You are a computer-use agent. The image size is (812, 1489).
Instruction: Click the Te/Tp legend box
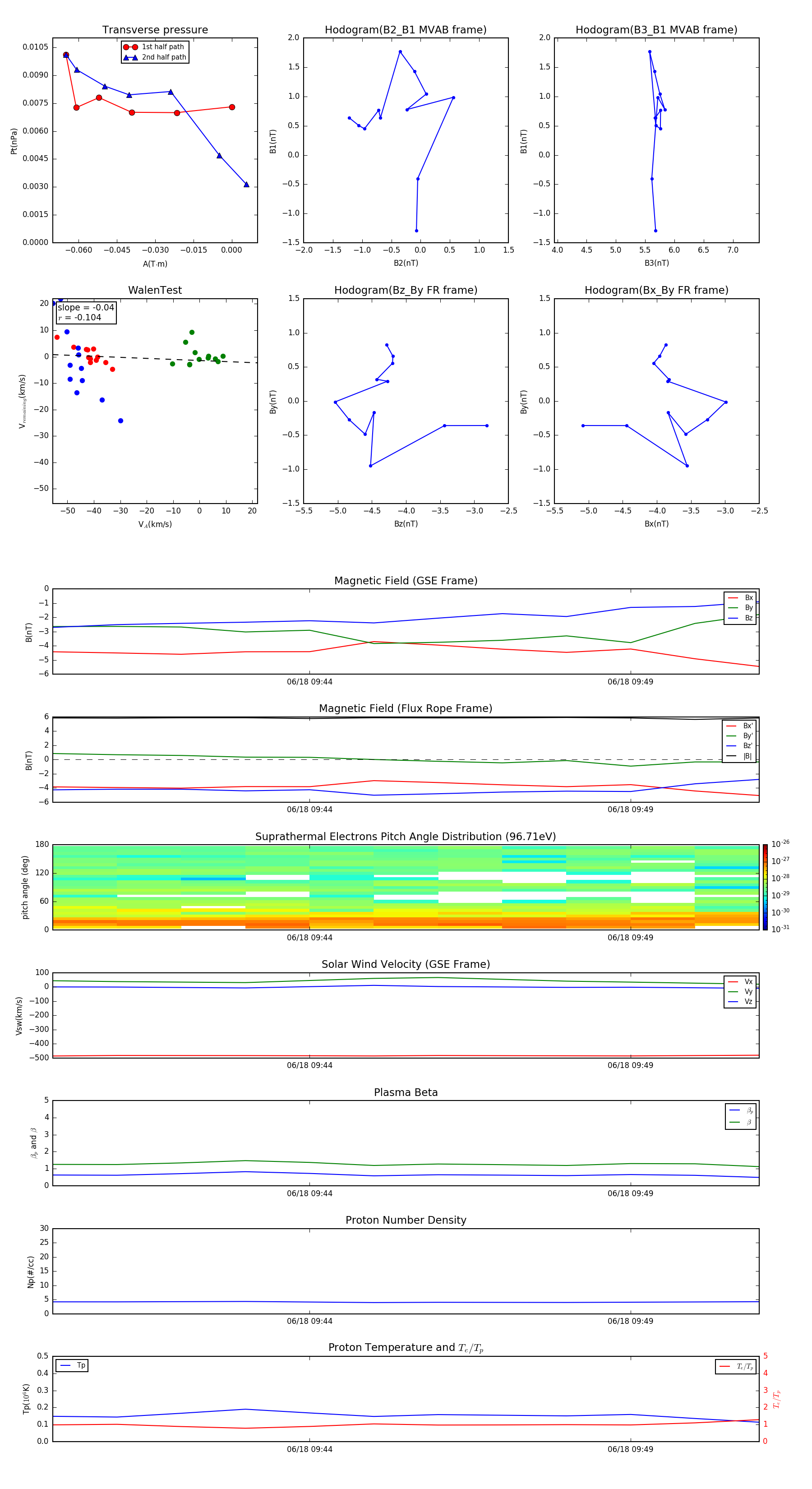pyautogui.click(x=736, y=1367)
